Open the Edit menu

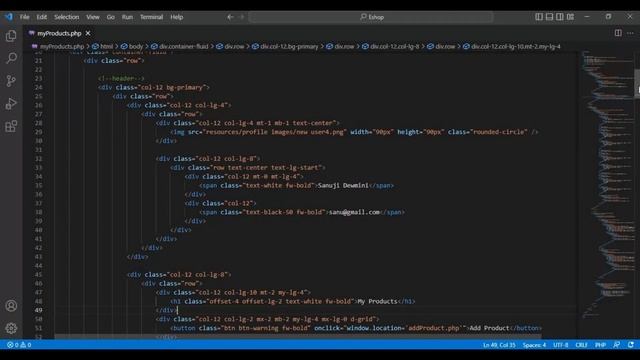[42, 17]
